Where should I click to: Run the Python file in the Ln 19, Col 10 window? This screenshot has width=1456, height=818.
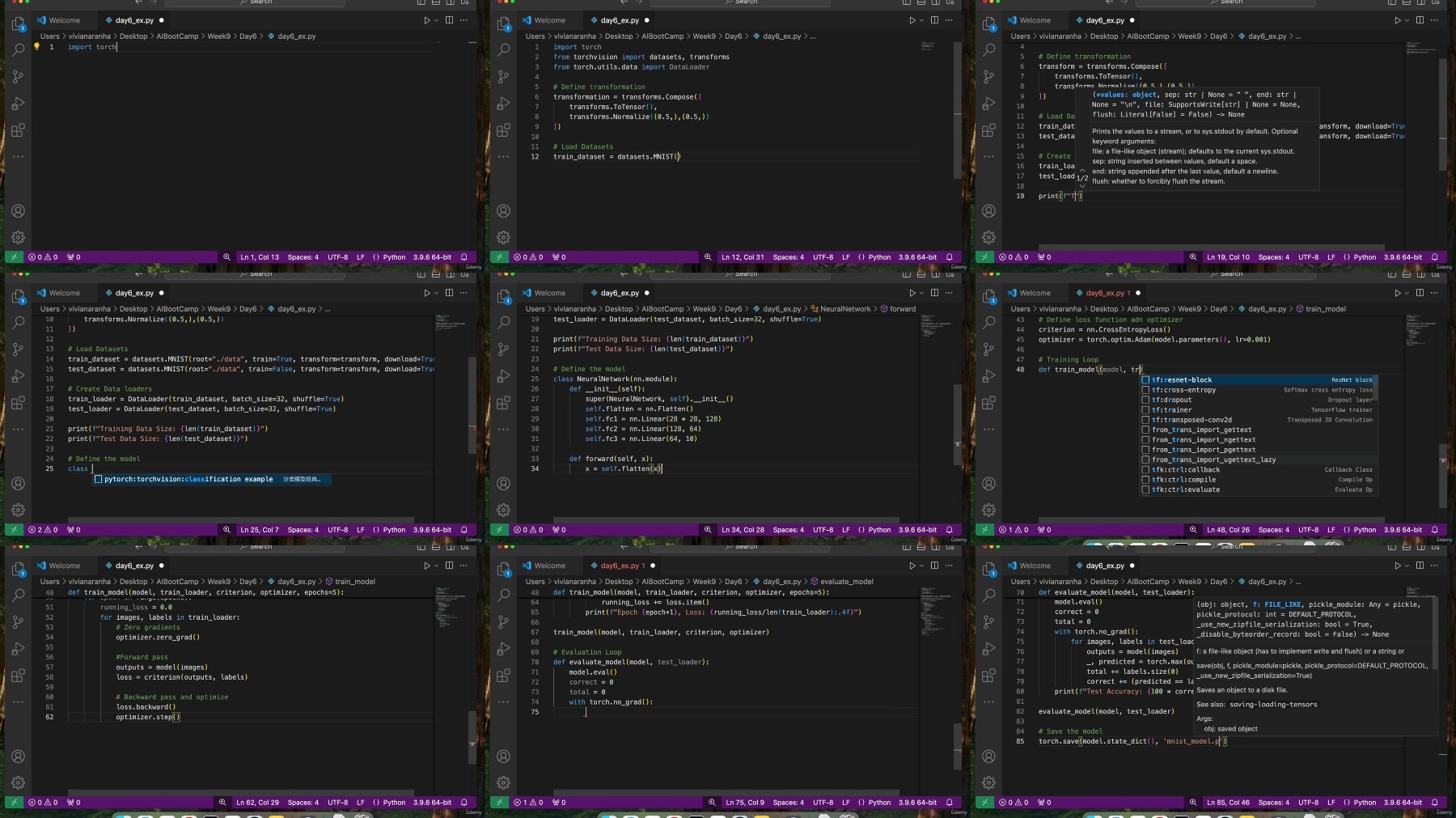point(1397,20)
